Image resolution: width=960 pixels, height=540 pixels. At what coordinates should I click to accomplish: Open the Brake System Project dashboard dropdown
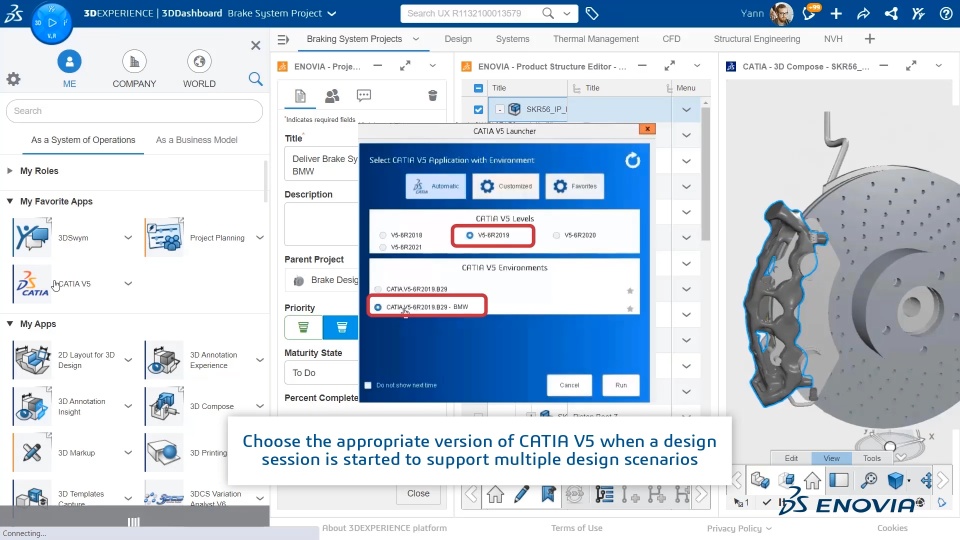(x=332, y=13)
